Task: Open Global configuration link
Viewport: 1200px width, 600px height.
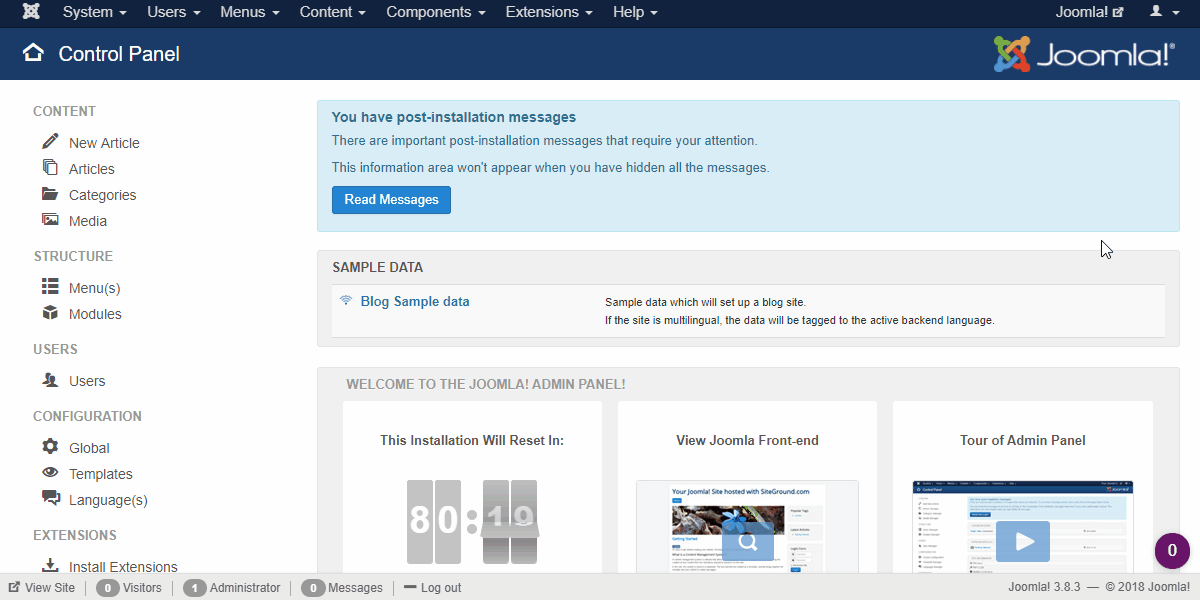Action: [89, 448]
